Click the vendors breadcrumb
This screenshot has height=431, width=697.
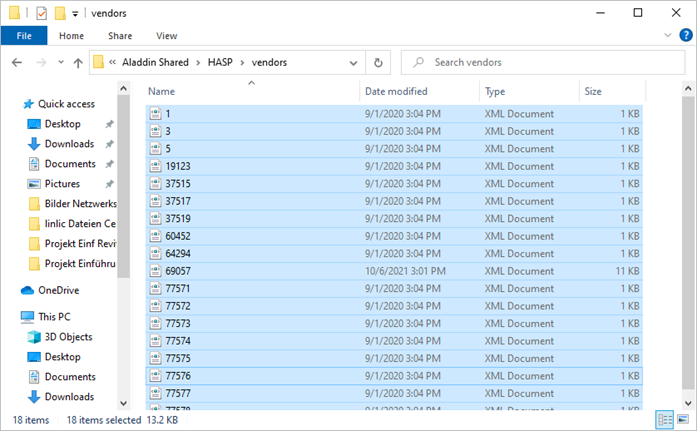(269, 62)
